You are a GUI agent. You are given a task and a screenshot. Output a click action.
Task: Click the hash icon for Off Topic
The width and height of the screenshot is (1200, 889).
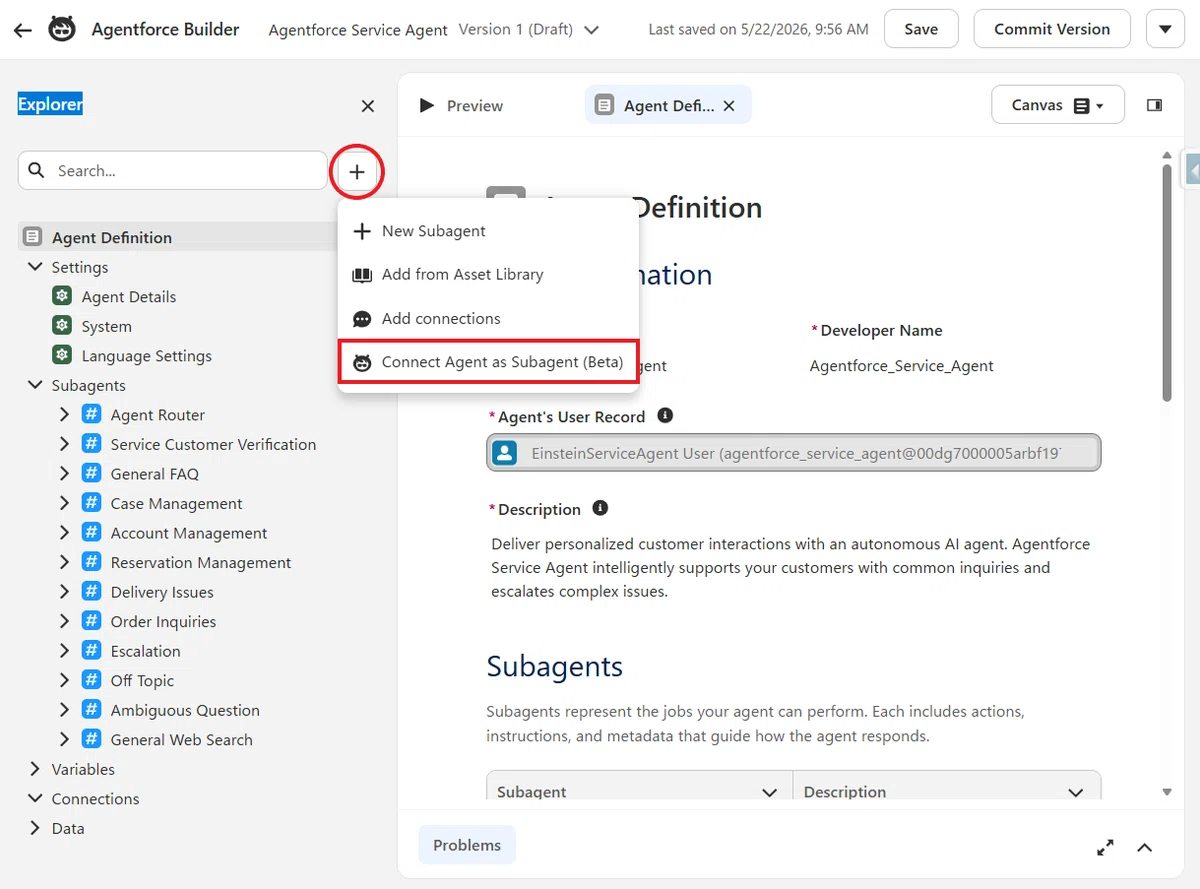(91, 680)
